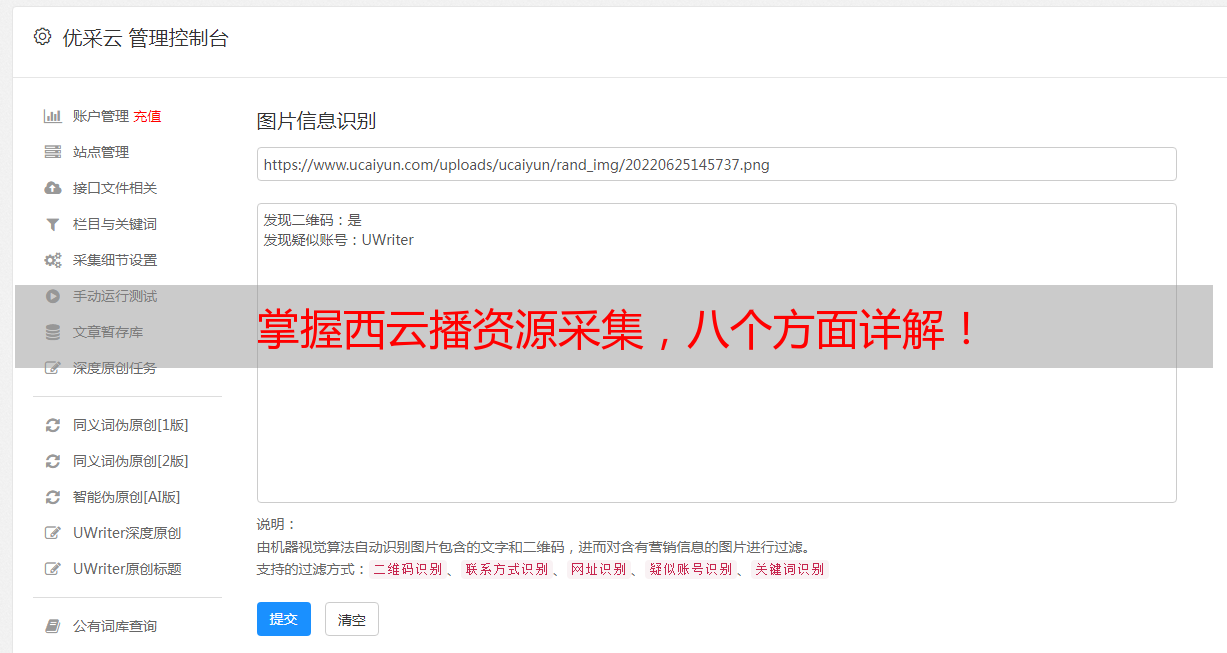The image size is (1227, 653).
Task: Click the gears icon next to 采集细节设置
Action: (x=53, y=260)
